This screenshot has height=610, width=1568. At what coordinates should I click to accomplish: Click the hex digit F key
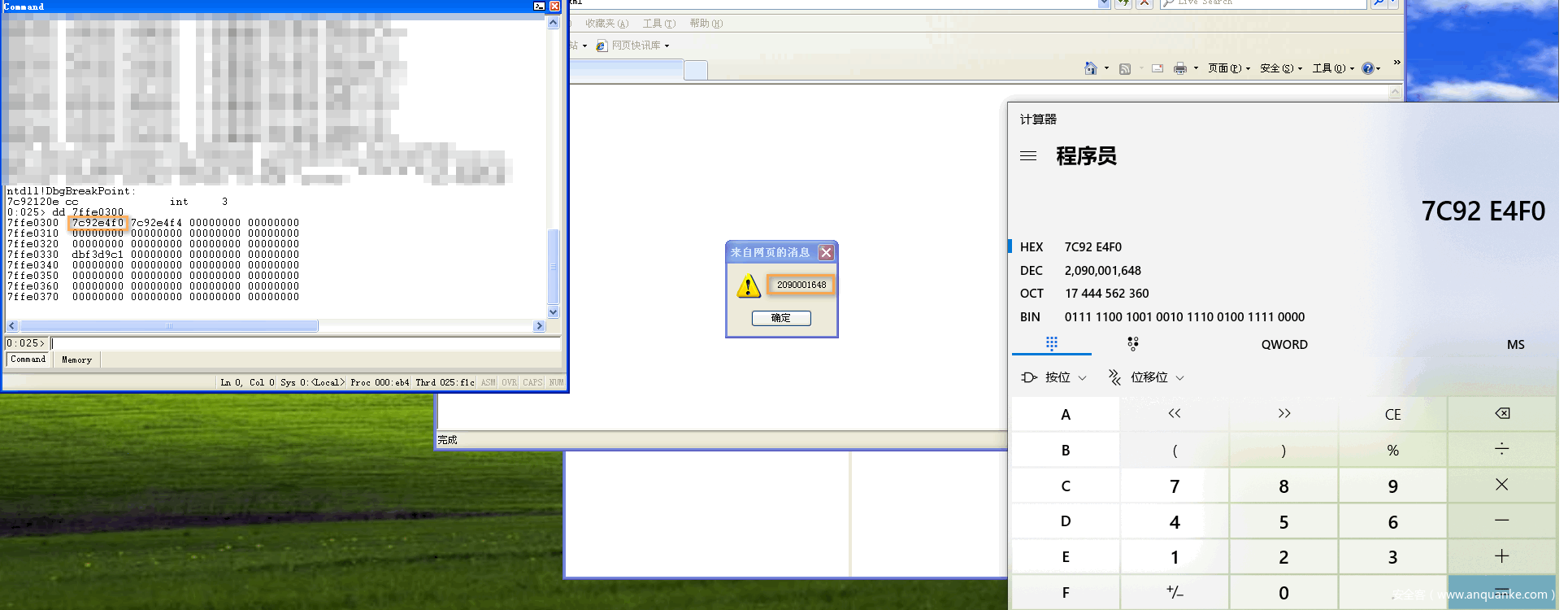[1066, 593]
